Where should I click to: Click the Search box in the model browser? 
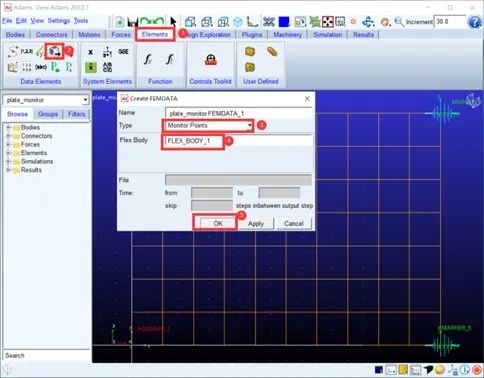(47, 355)
